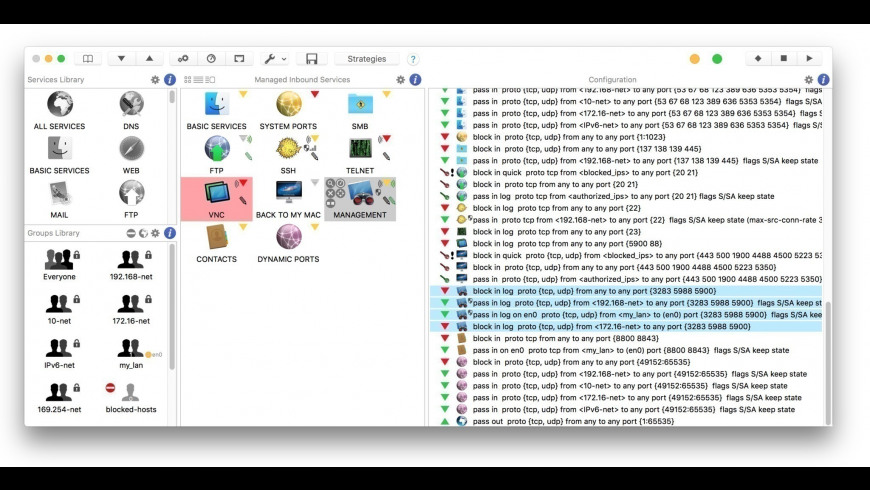Select BASIC SERVICES in Services Library
Viewport: 870px width, 490px height.
pos(59,155)
